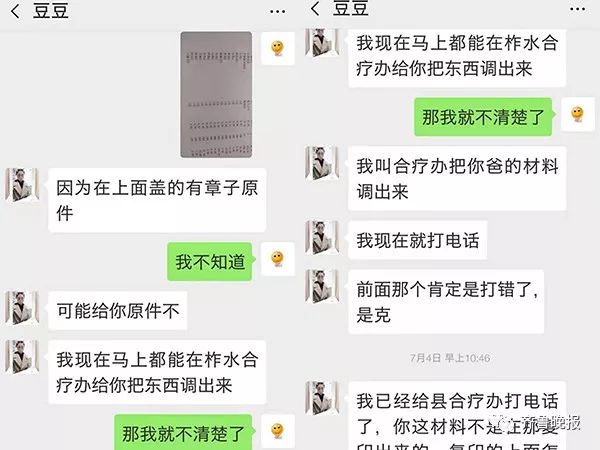Open the sent document photo thumbnail
Screen dimensions: 600x450
[216, 95]
